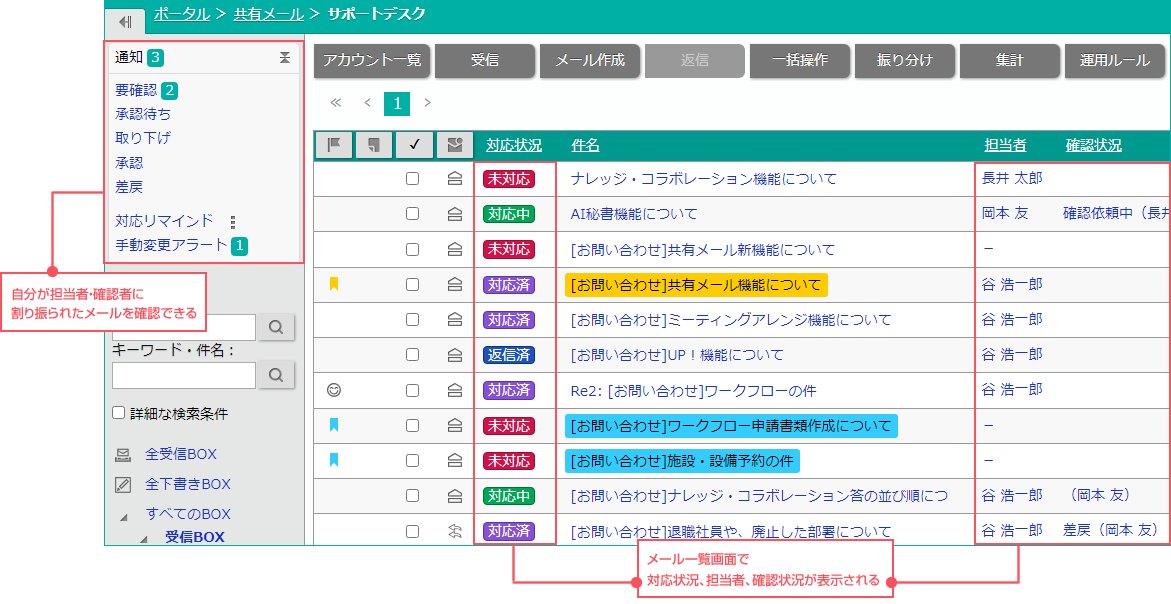Screen dimensions: 1171x604
Task: Click the 全下書きBOX pencil icon
Action: pyautogui.click(x=123, y=484)
